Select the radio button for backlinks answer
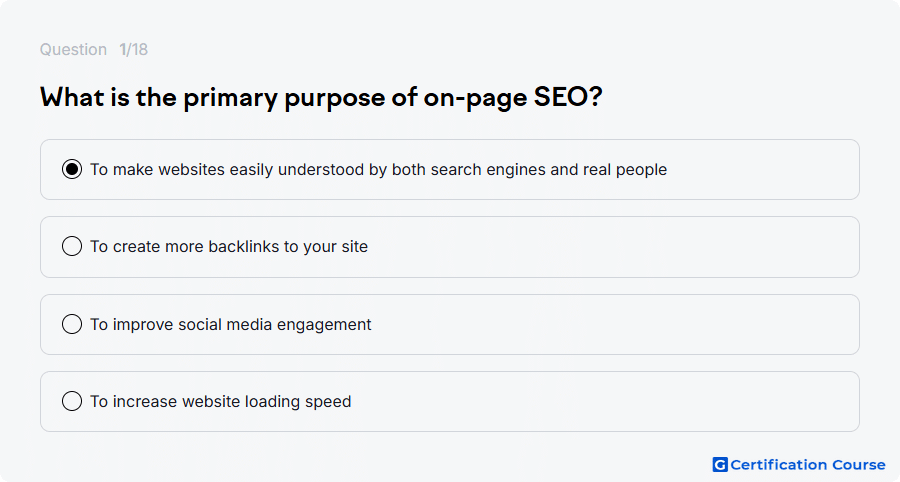Image resolution: width=900 pixels, height=482 pixels. click(x=72, y=246)
